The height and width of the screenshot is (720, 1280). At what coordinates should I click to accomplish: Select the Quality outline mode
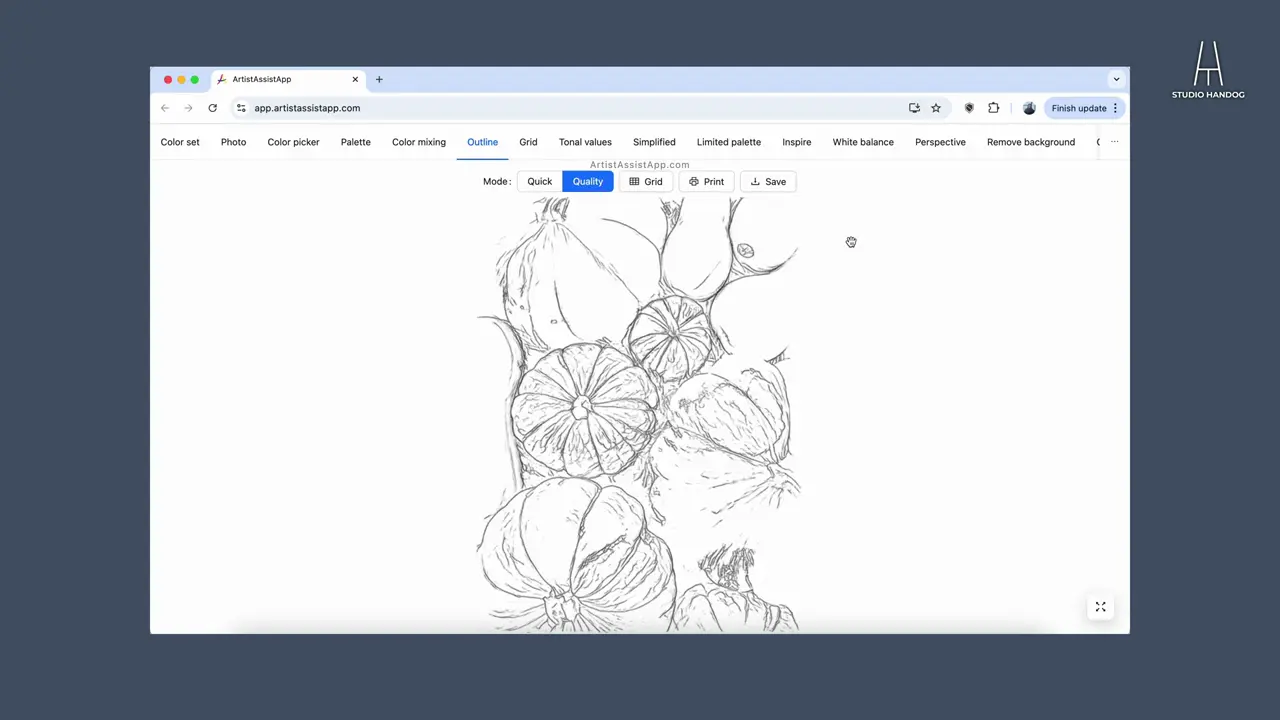point(588,181)
